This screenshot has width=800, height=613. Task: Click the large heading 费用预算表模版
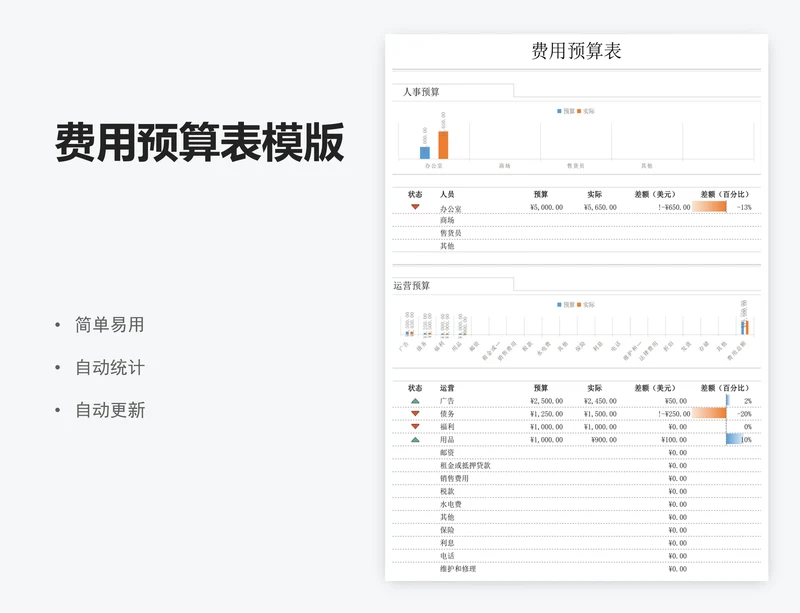(x=200, y=142)
